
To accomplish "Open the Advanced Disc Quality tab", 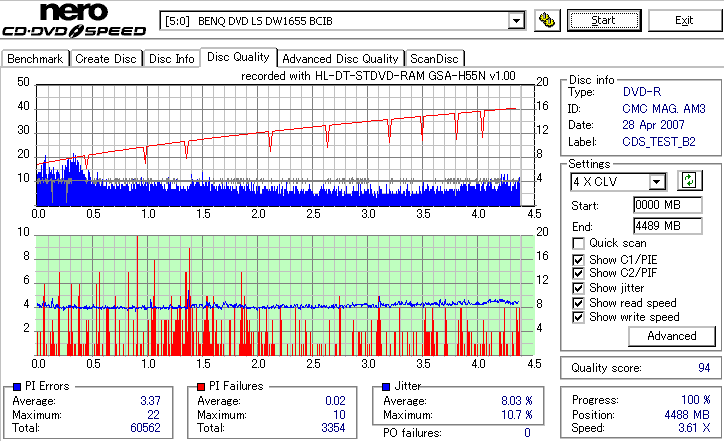I will point(340,59).
